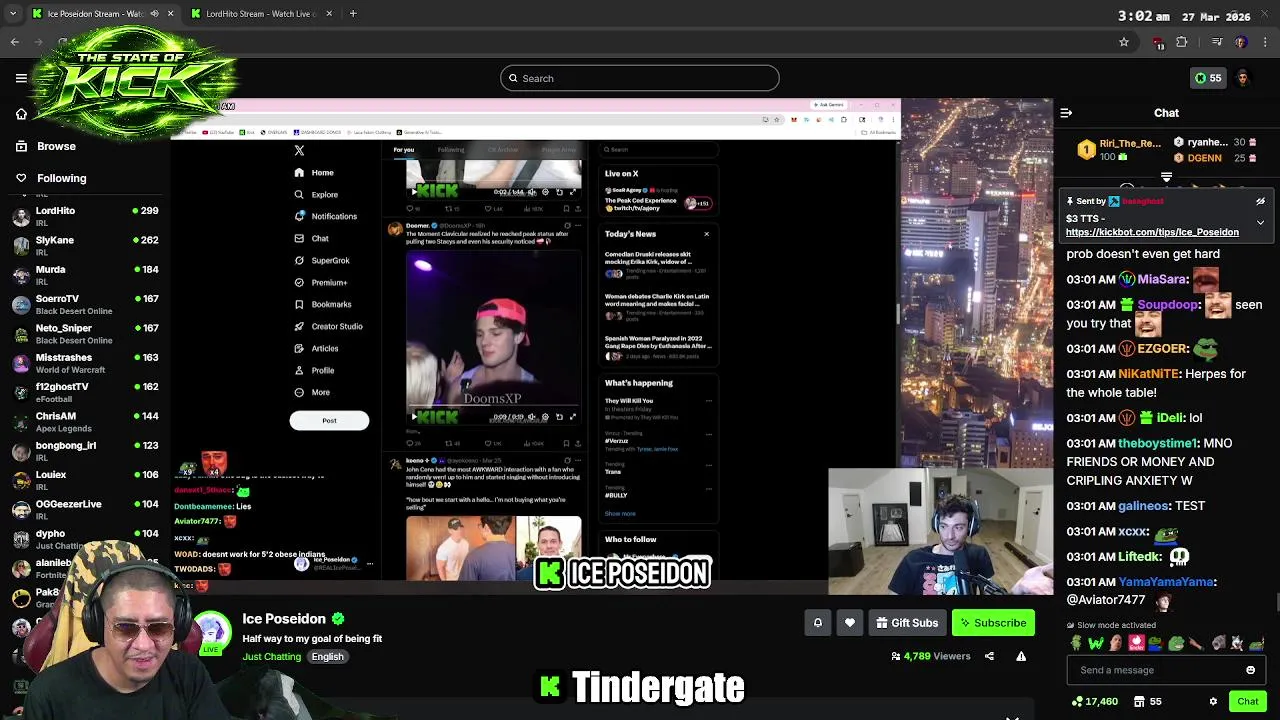Open user avatar menu in Kick header
Image resolution: width=1280 pixels, height=720 pixels.
coord(1242,78)
